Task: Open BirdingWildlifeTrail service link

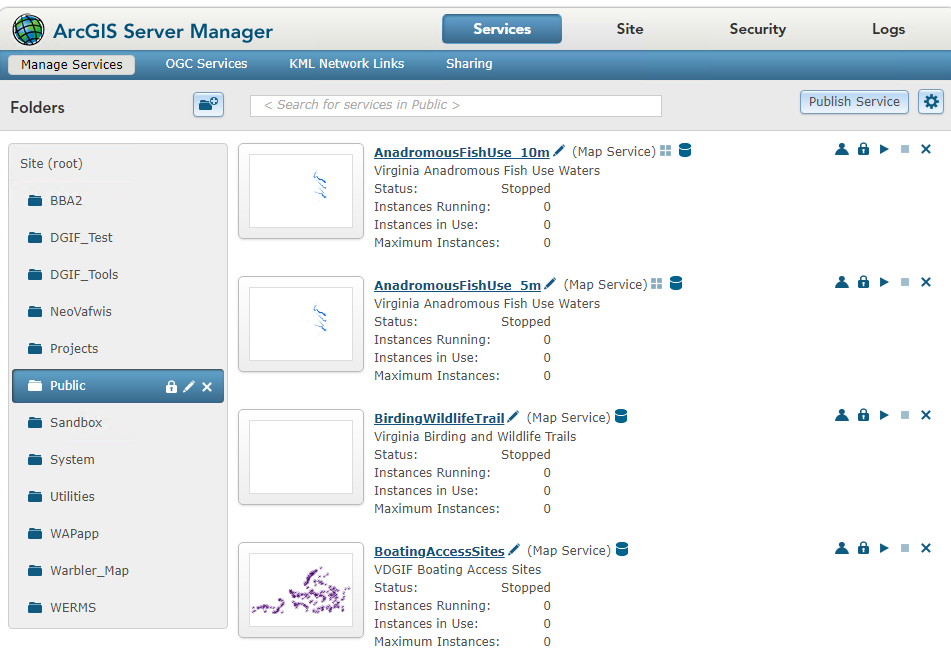Action: point(439,418)
